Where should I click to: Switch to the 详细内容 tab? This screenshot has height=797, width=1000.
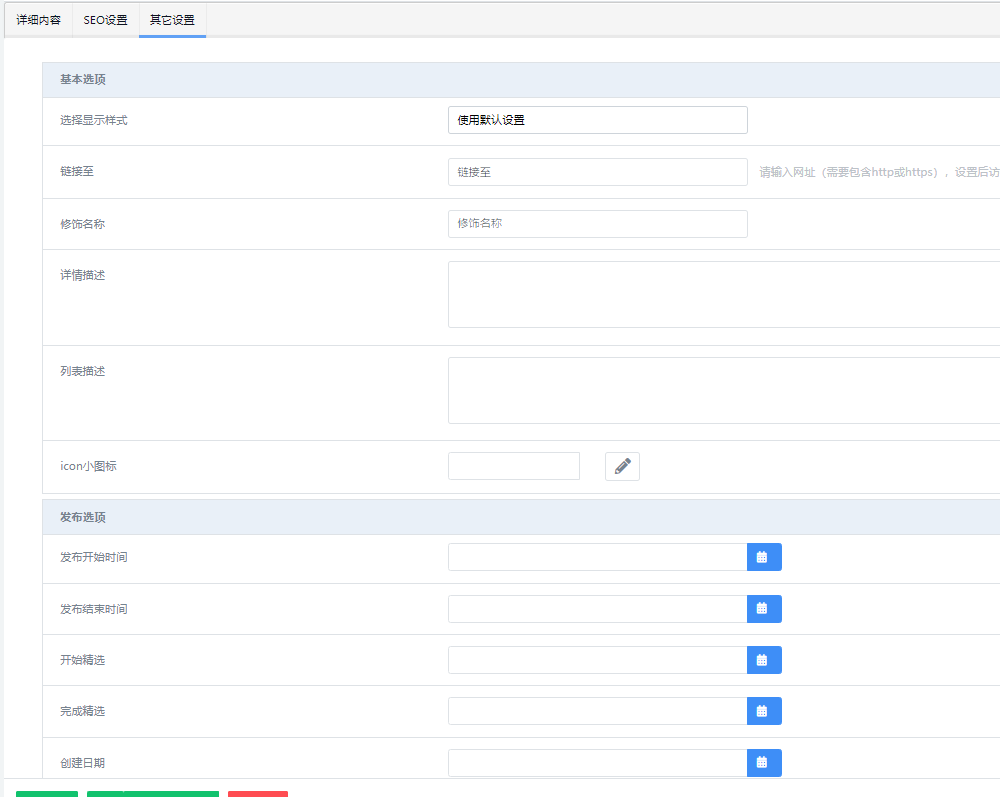point(38,20)
